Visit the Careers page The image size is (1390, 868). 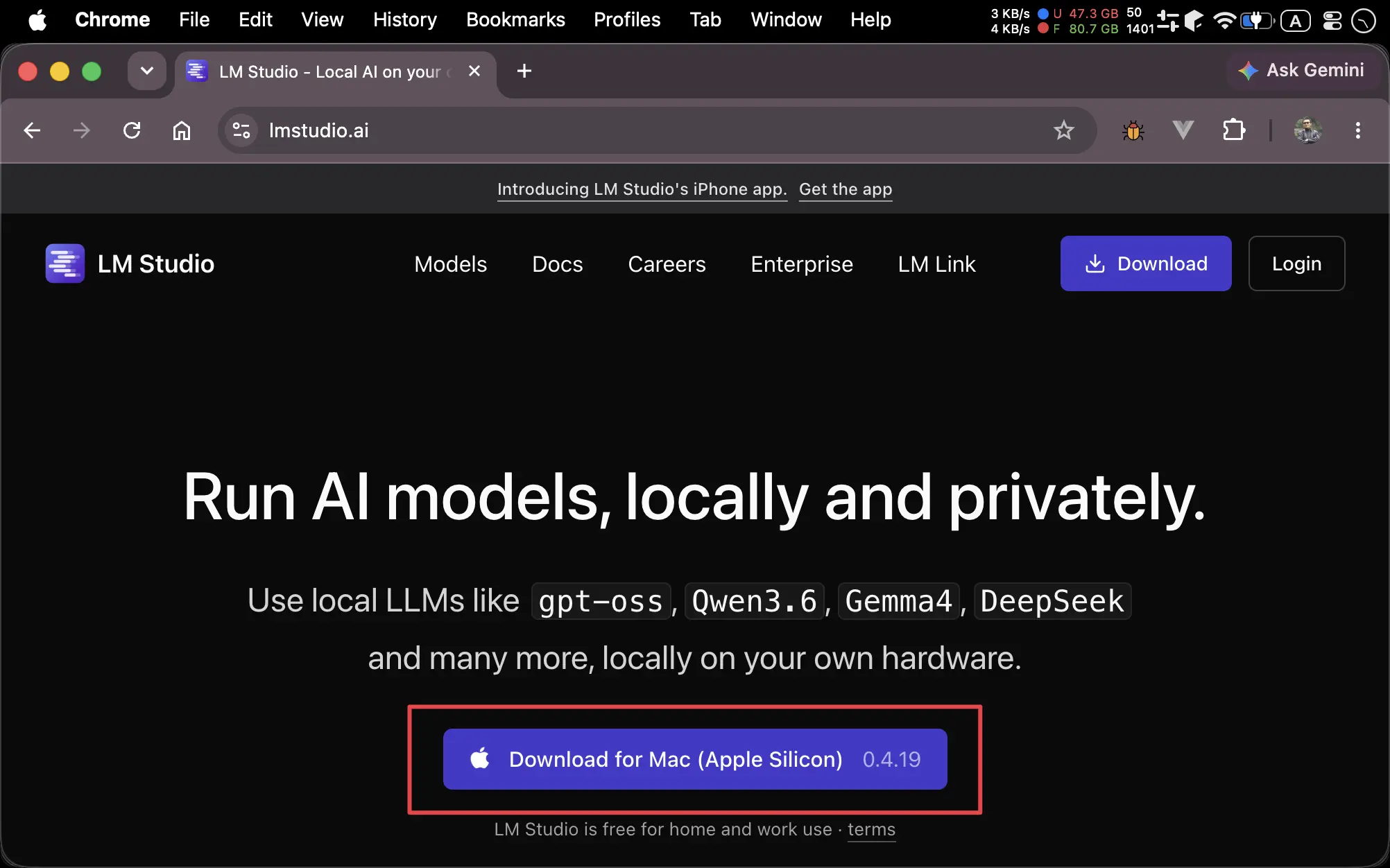(x=667, y=264)
